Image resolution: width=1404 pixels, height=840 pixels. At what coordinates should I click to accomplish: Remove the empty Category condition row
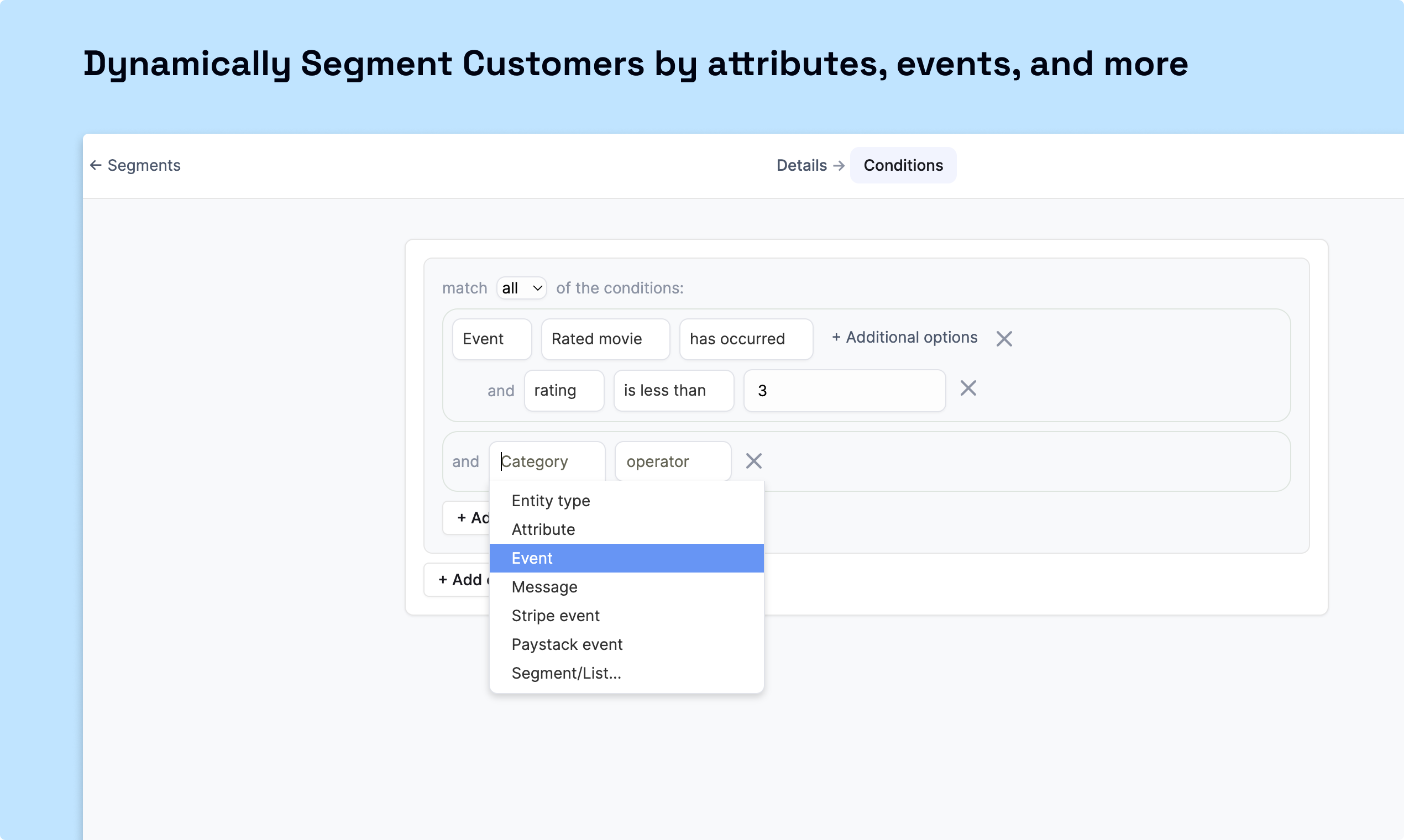coord(753,461)
